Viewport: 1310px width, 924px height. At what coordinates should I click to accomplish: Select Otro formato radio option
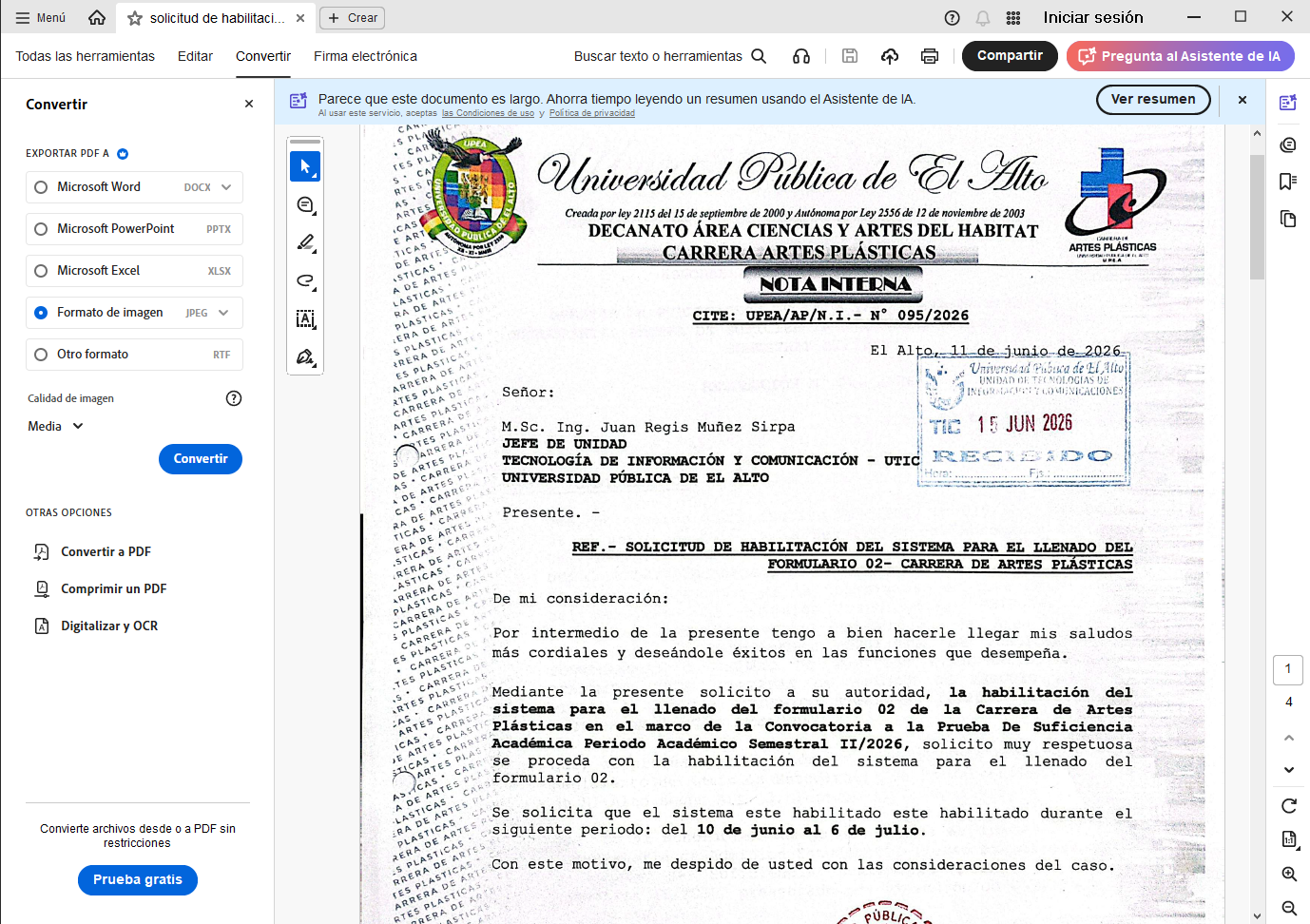[41, 355]
